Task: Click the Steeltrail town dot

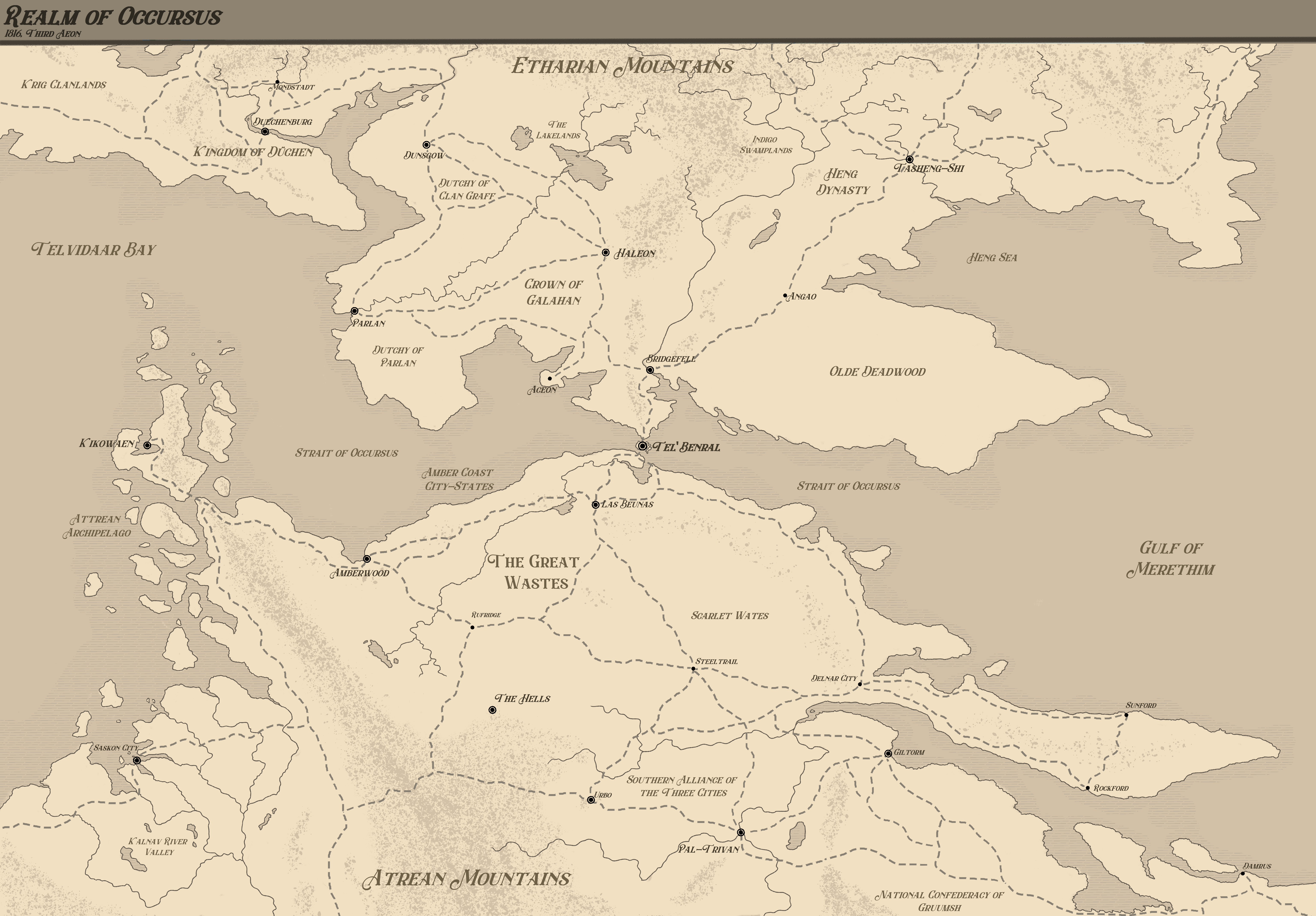Action: pos(693,669)
